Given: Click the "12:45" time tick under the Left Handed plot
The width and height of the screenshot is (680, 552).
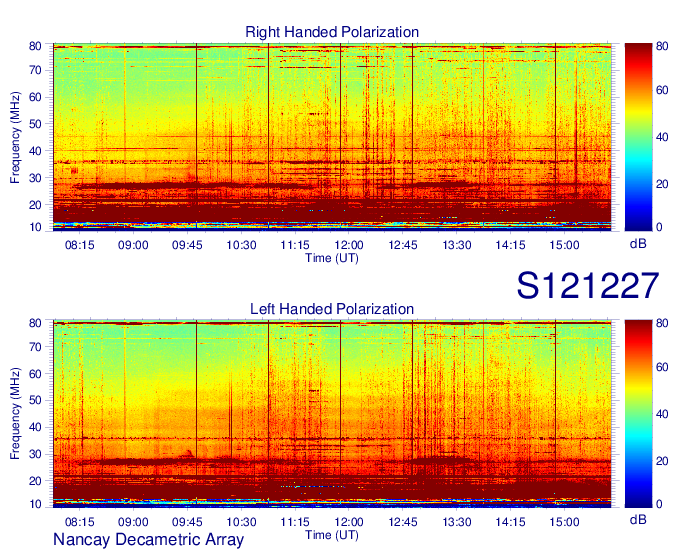Looking at the screenshot, I should point(403,522).
